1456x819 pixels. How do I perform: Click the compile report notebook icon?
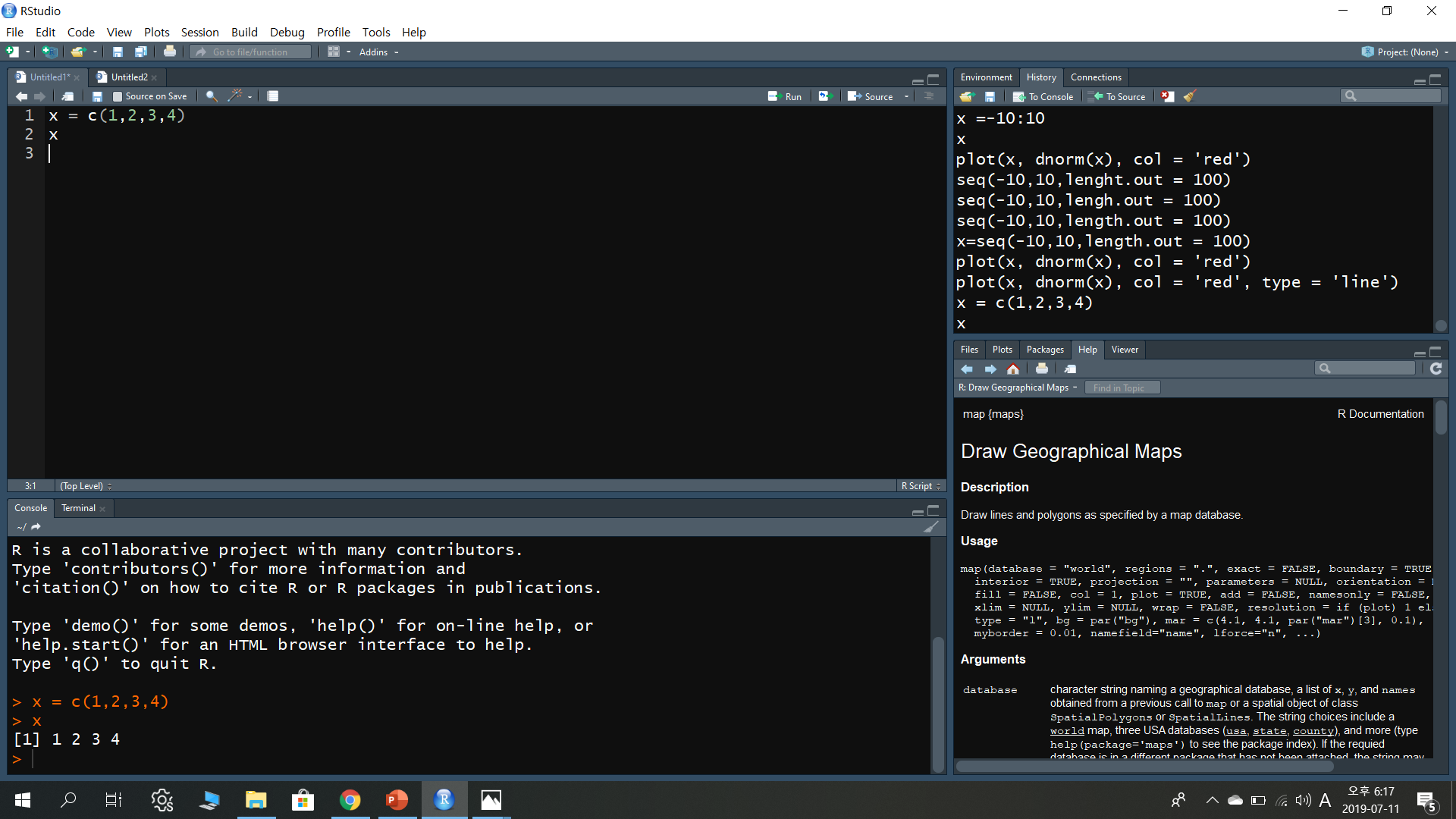click(x=273, y=96)
